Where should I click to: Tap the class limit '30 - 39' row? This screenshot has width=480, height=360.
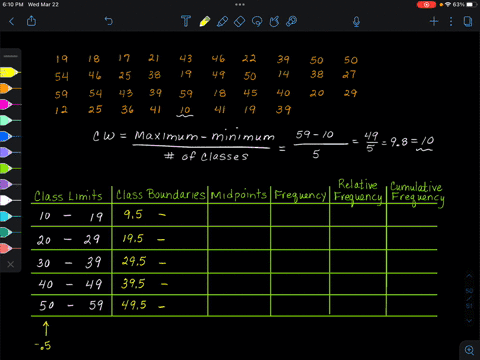[69, 263]
